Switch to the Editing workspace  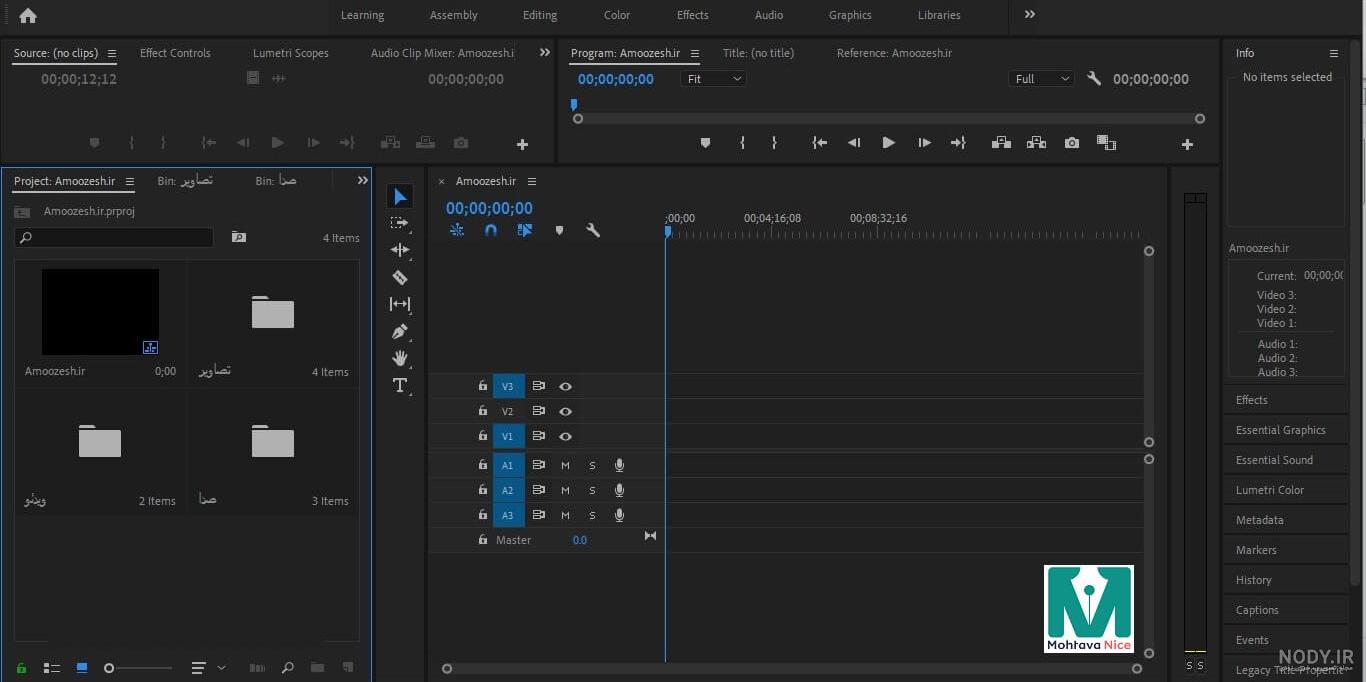point(540,15)
